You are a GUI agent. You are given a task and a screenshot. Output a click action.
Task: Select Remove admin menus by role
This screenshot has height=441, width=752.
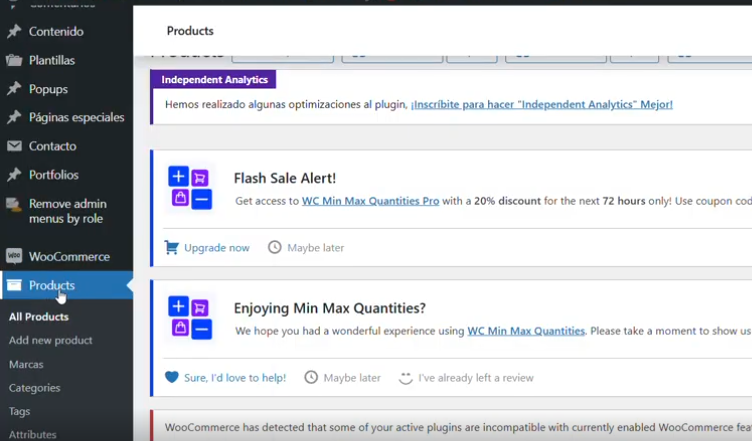(x=67, y=211)
